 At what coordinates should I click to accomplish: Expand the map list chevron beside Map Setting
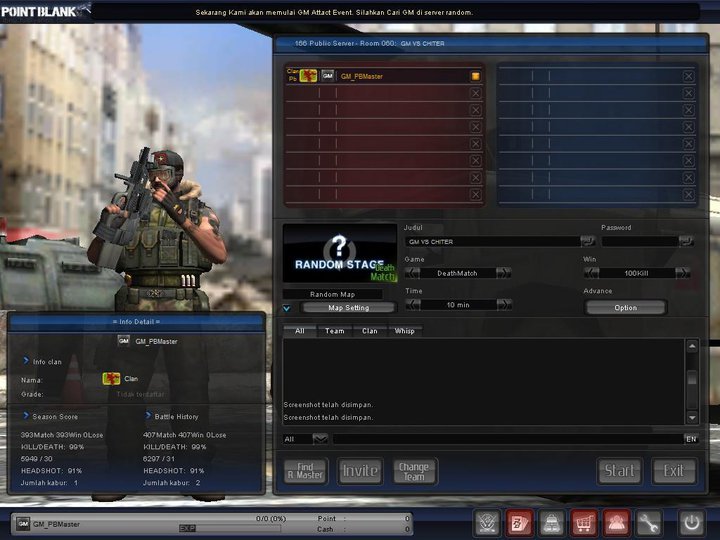287,308
